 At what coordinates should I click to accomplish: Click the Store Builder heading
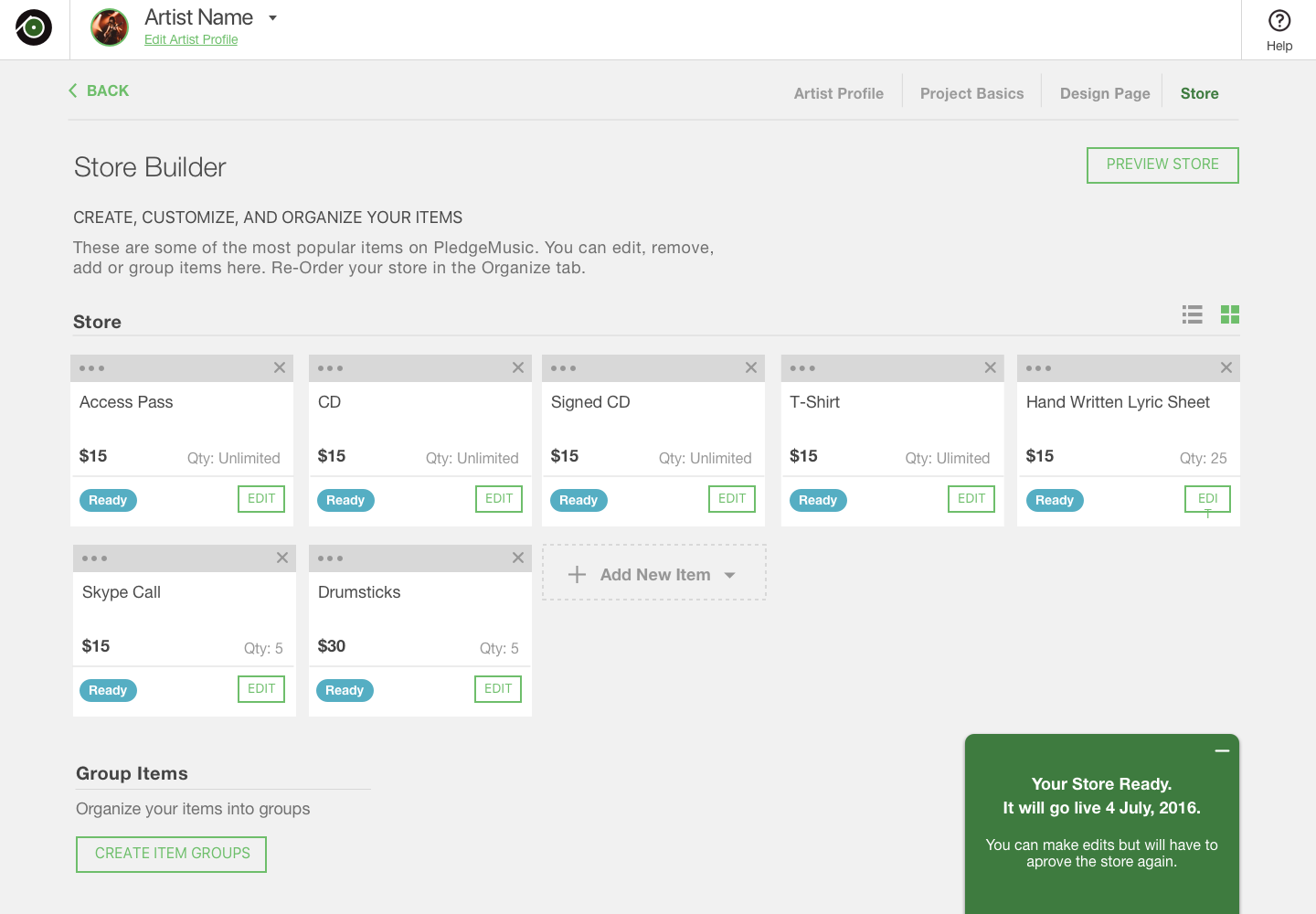click(x=150, y=167)
